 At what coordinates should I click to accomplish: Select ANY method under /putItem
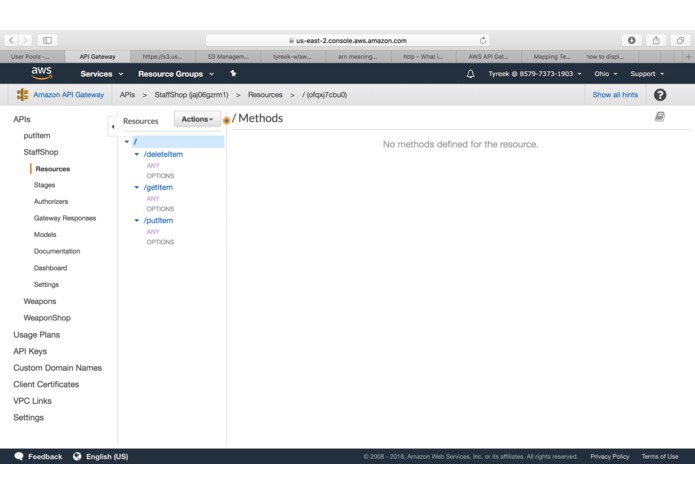(153, 232)
